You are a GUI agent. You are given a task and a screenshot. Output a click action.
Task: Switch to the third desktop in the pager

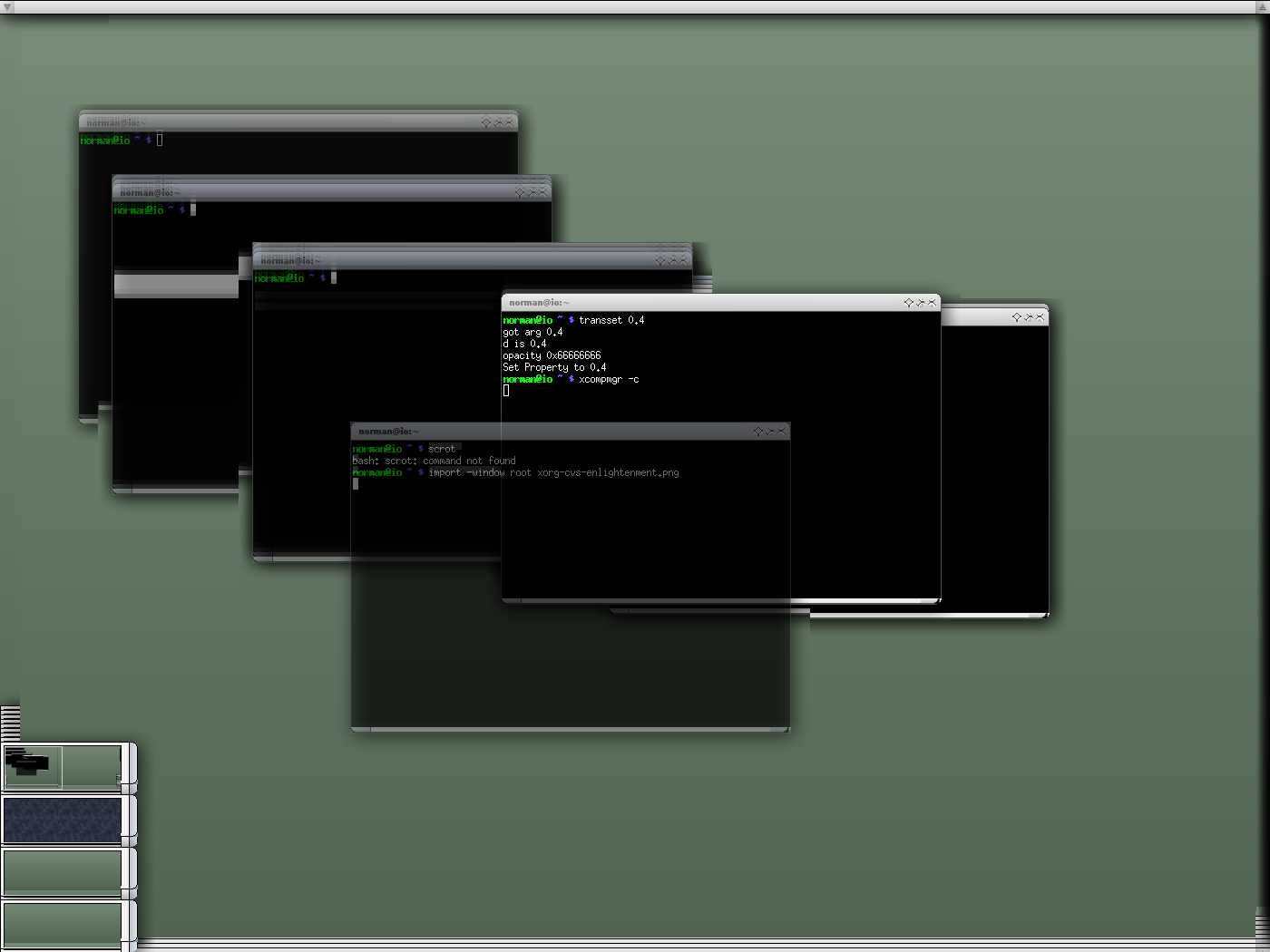pyautogui.click(x=62, y=871)
